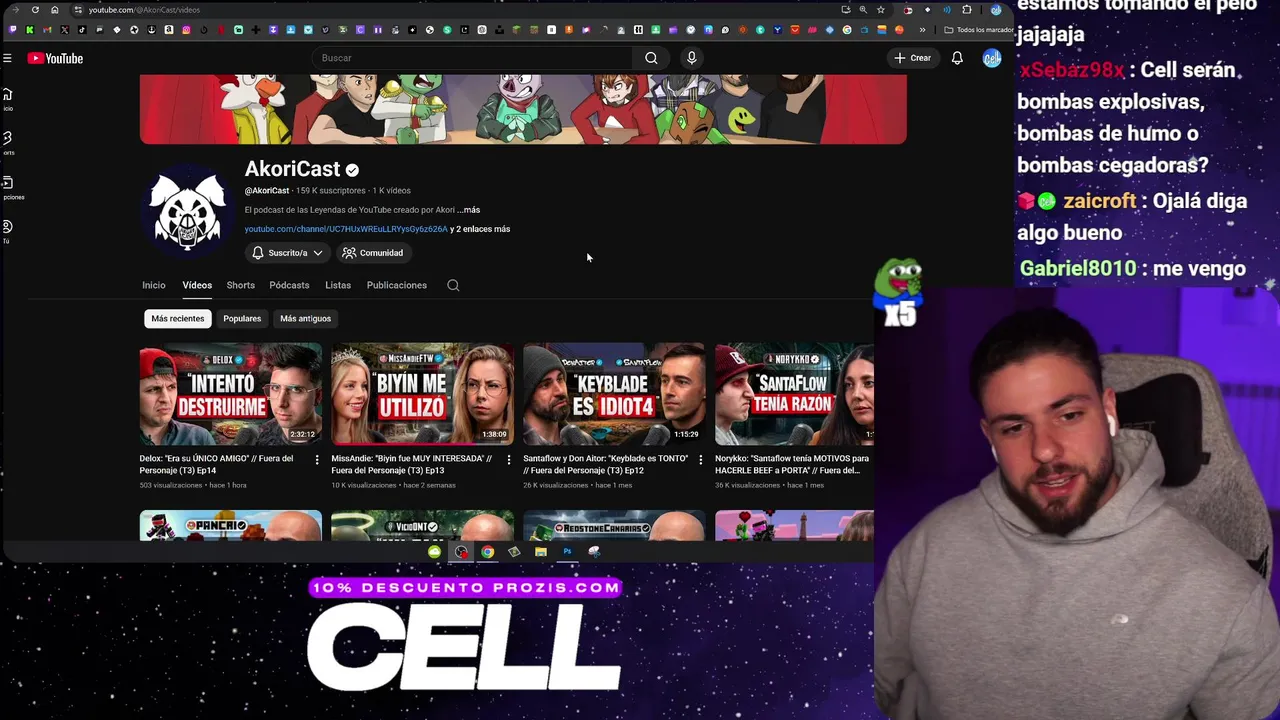Start voice search with microphone icon
Image resolution: width=1280 pixels, height=720 pixels.
pyautogui.click(x=691, y=58)
